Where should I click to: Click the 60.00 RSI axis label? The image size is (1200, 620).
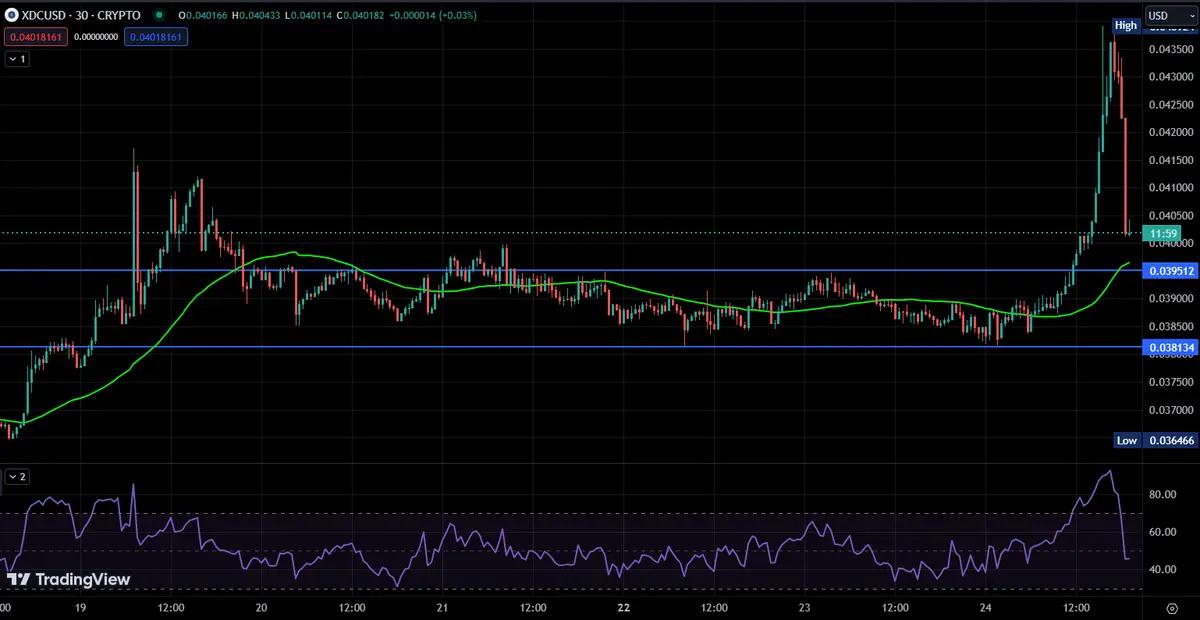click(1162, 532)
